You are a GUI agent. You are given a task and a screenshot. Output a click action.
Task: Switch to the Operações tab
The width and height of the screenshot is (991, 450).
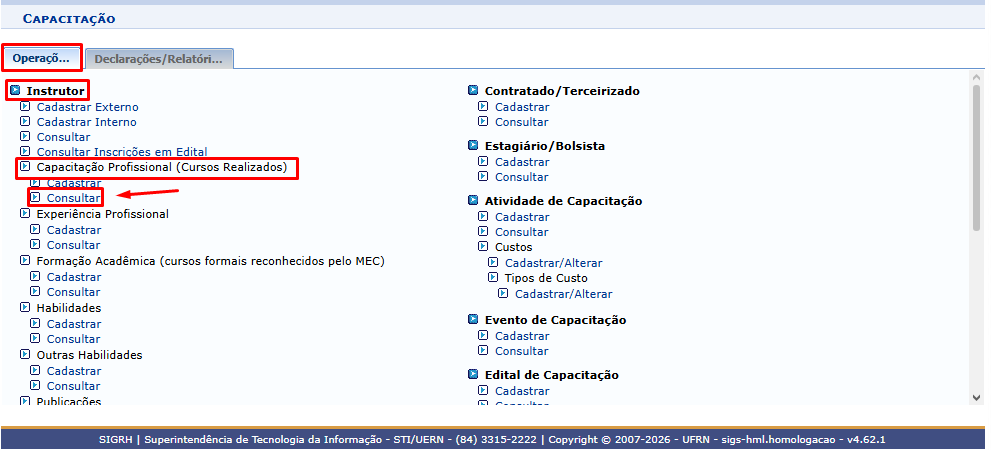pos(41,58)
